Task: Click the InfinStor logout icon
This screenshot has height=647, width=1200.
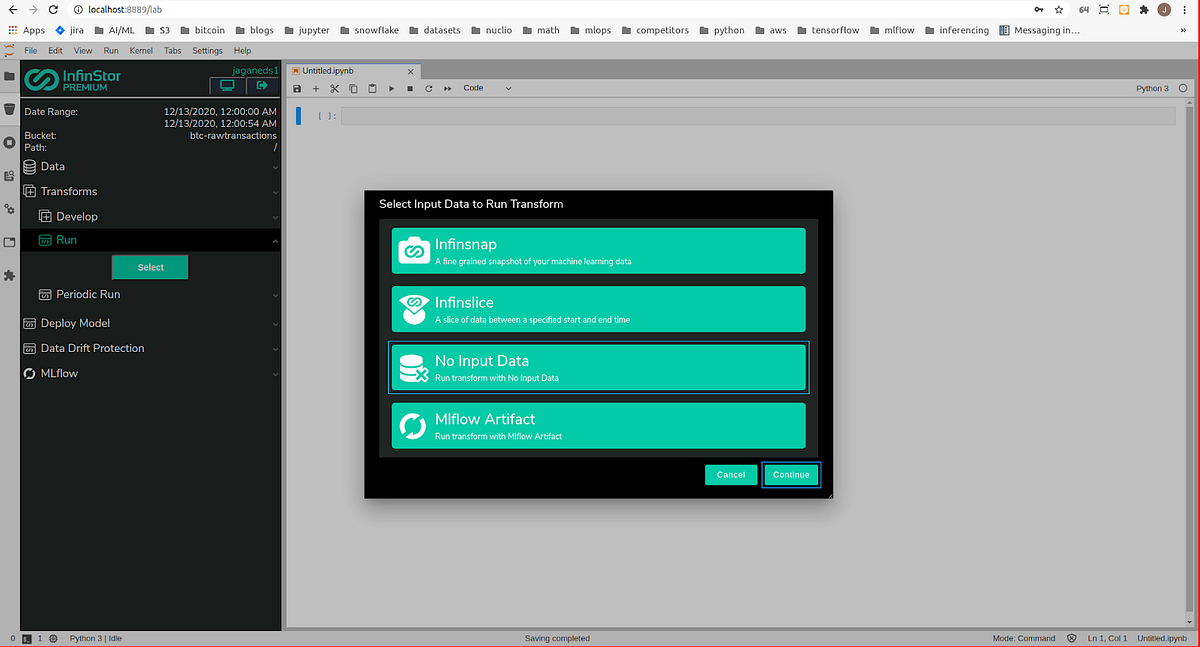Action: (x=262, y=86)
